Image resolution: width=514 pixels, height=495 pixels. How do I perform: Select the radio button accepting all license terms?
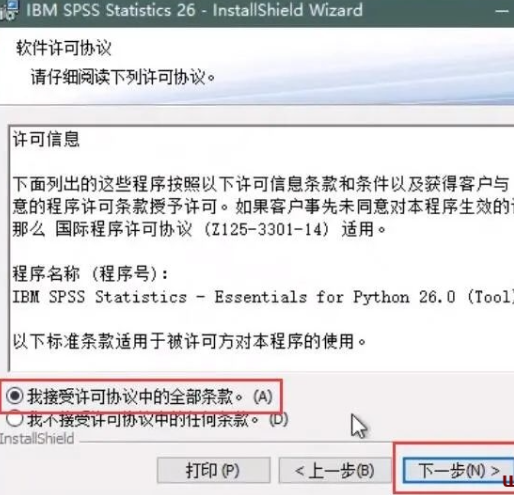point(14,396)
